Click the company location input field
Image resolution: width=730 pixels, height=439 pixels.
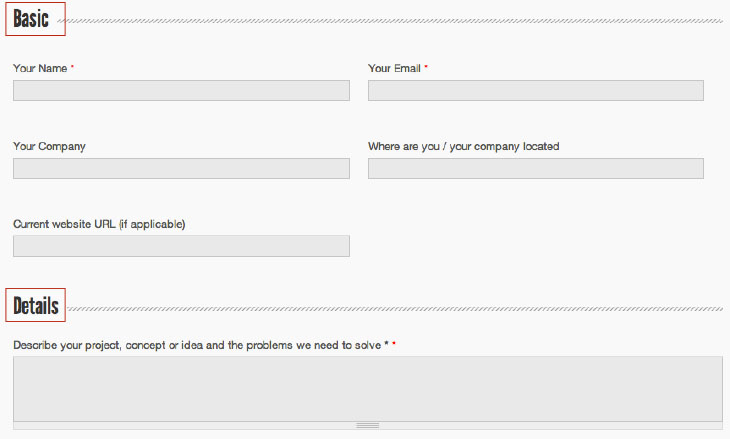pyautogui.click(x=535, y=168)
